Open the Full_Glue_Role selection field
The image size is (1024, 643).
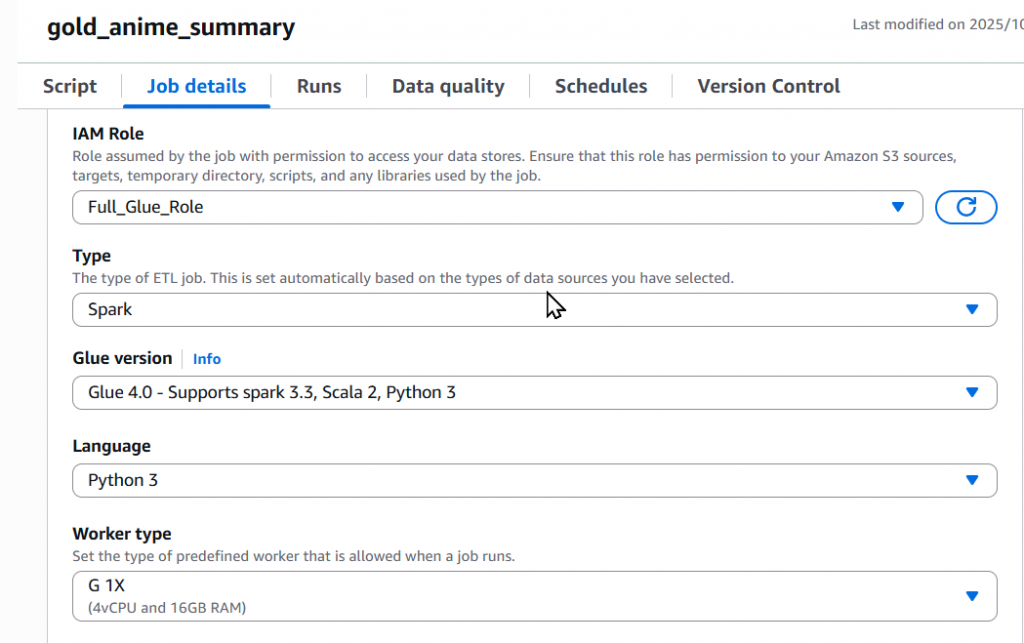[x=480, y=207]
